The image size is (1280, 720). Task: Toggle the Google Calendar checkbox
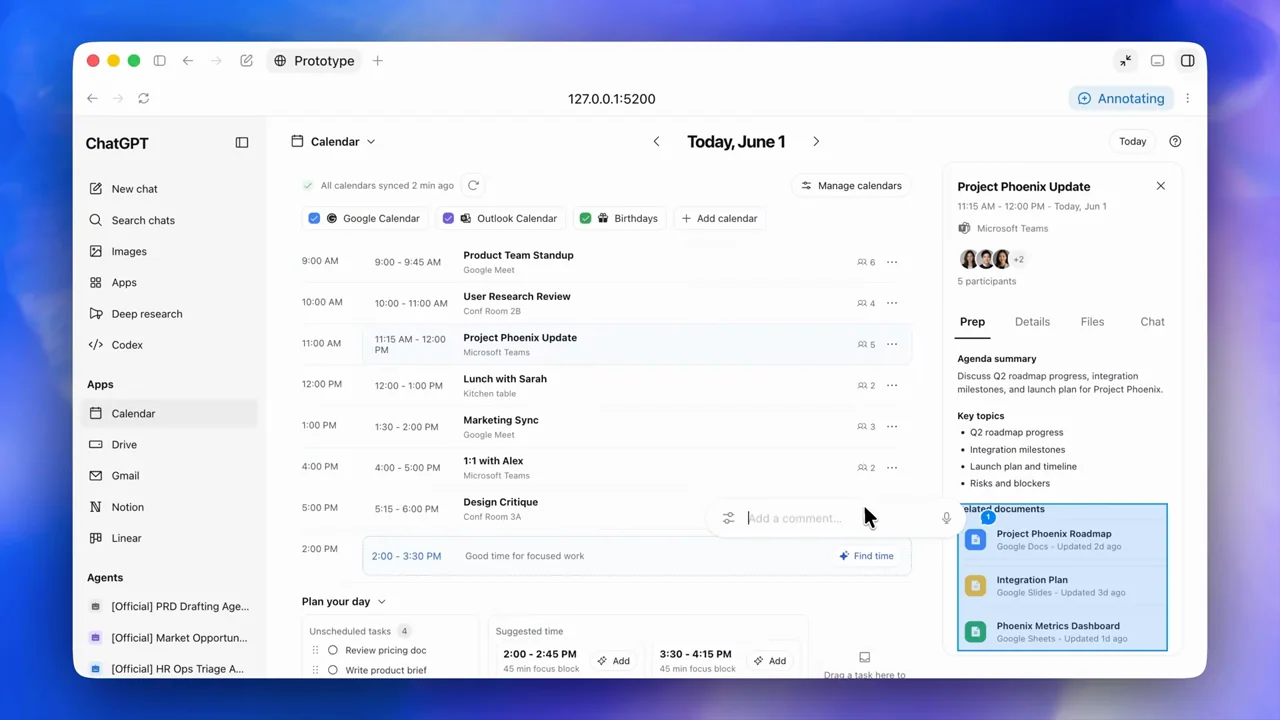314,218
